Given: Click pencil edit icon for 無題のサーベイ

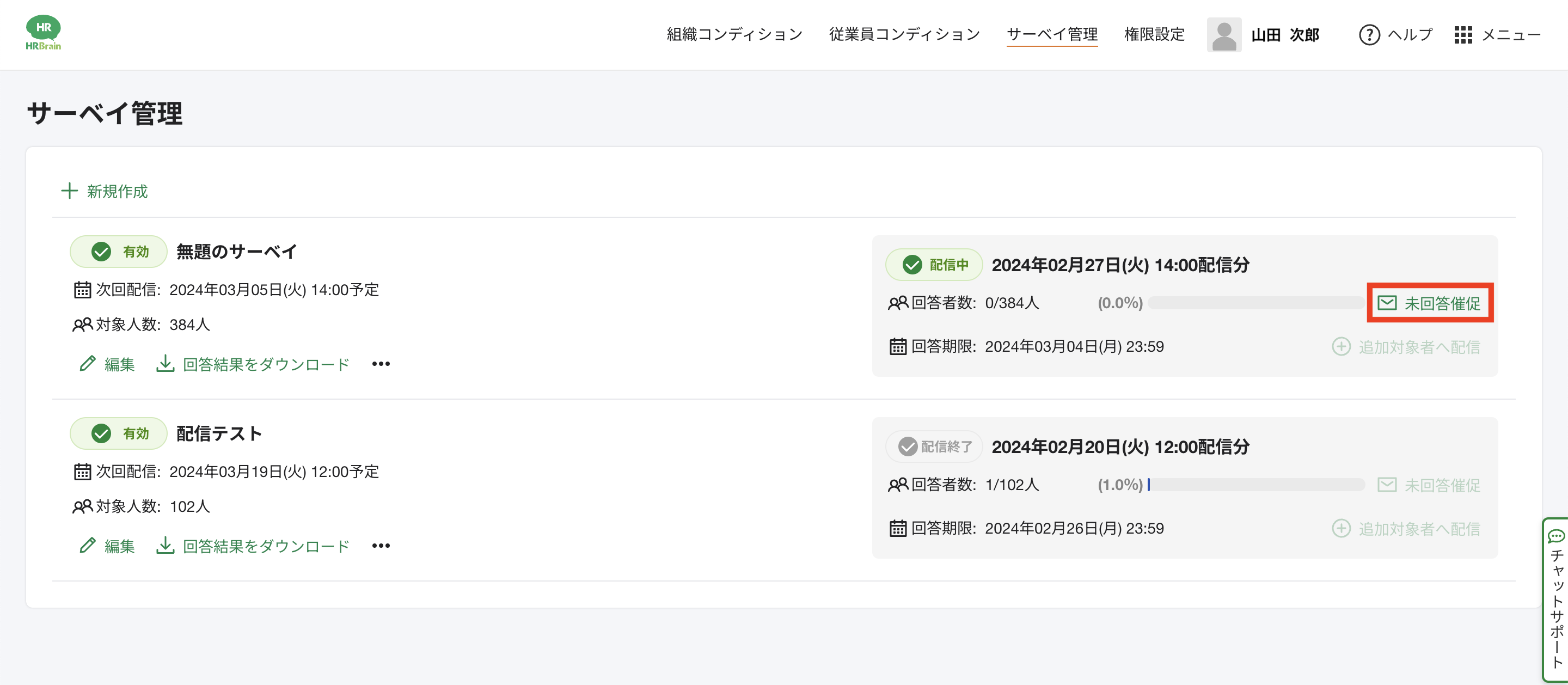Looking at the screenshot, I should click(88, 364).
